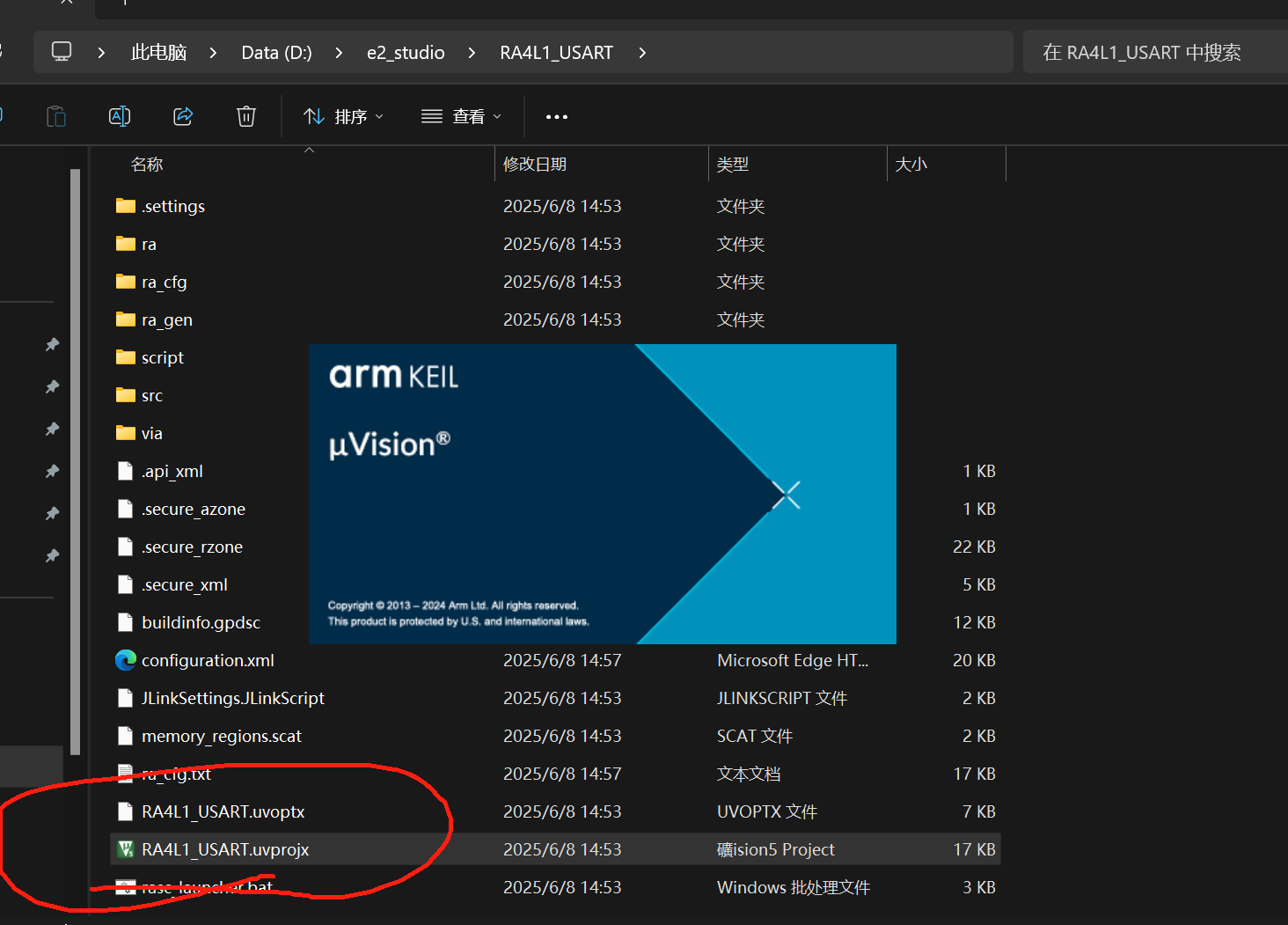The width and height of the screenshot is (1288, 925).
Task: Click the Delete trash icon
Action: tap(246, 116)
